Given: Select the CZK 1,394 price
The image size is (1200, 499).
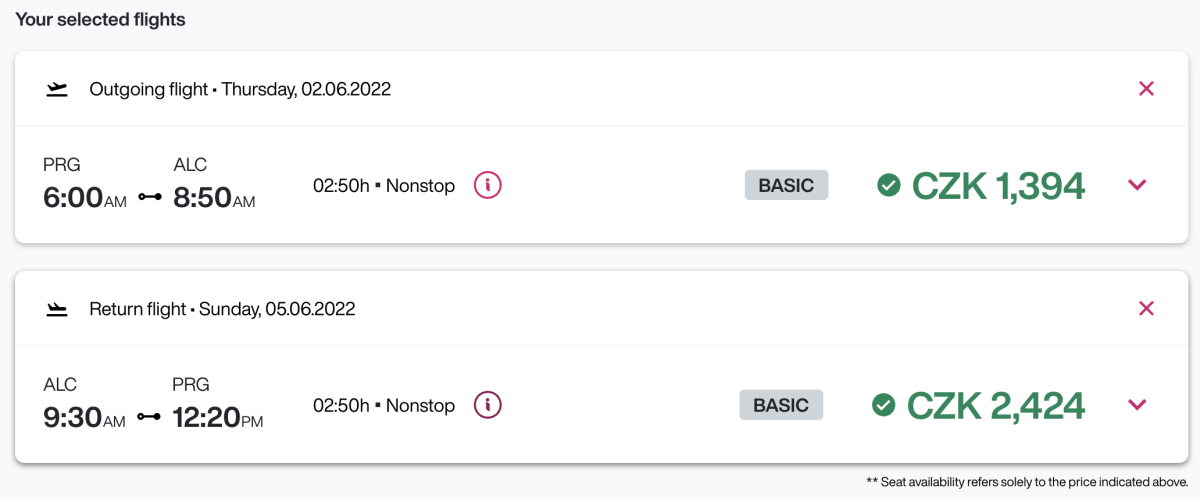Looking at the screenshot, I should coord(998,185).
